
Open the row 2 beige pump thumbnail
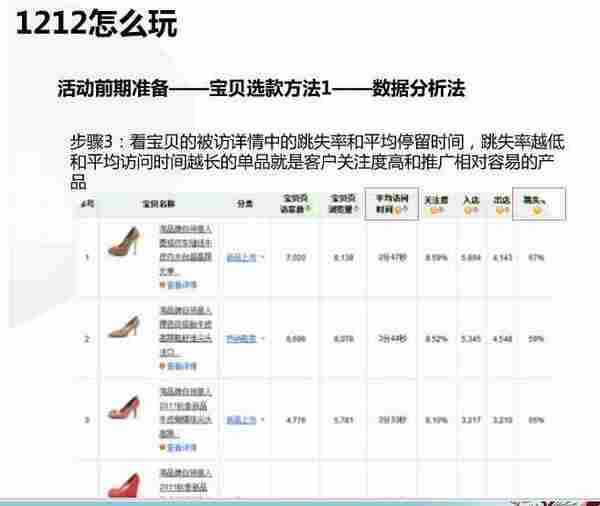point(124,326)
